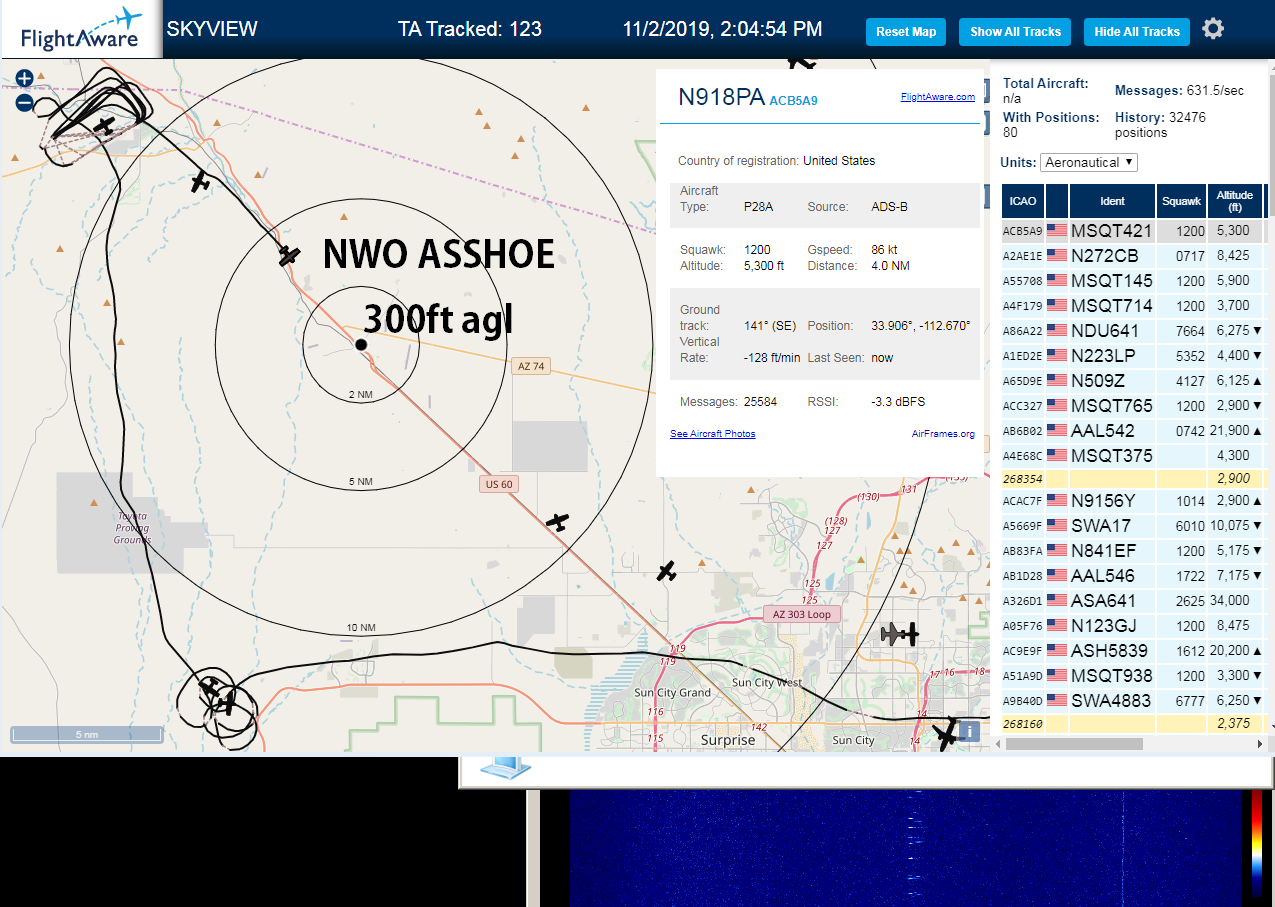Click the N918PA registration heading
Viewport: 1275px width, 907px height.
point(721,97)
